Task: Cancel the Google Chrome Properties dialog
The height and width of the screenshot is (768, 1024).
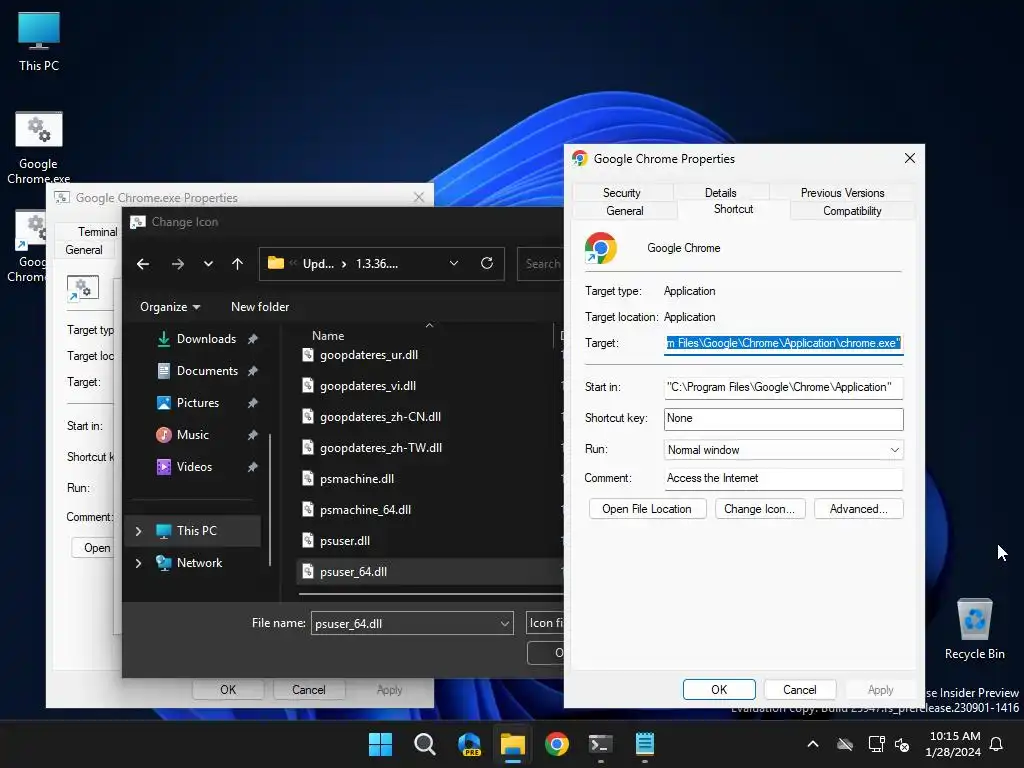Action: point(799,690)
